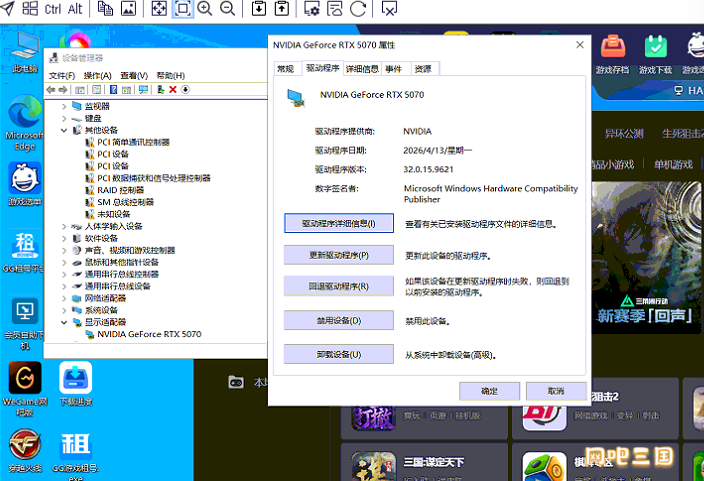Click the disconnect monitor X icon

(x=389, y=9)
